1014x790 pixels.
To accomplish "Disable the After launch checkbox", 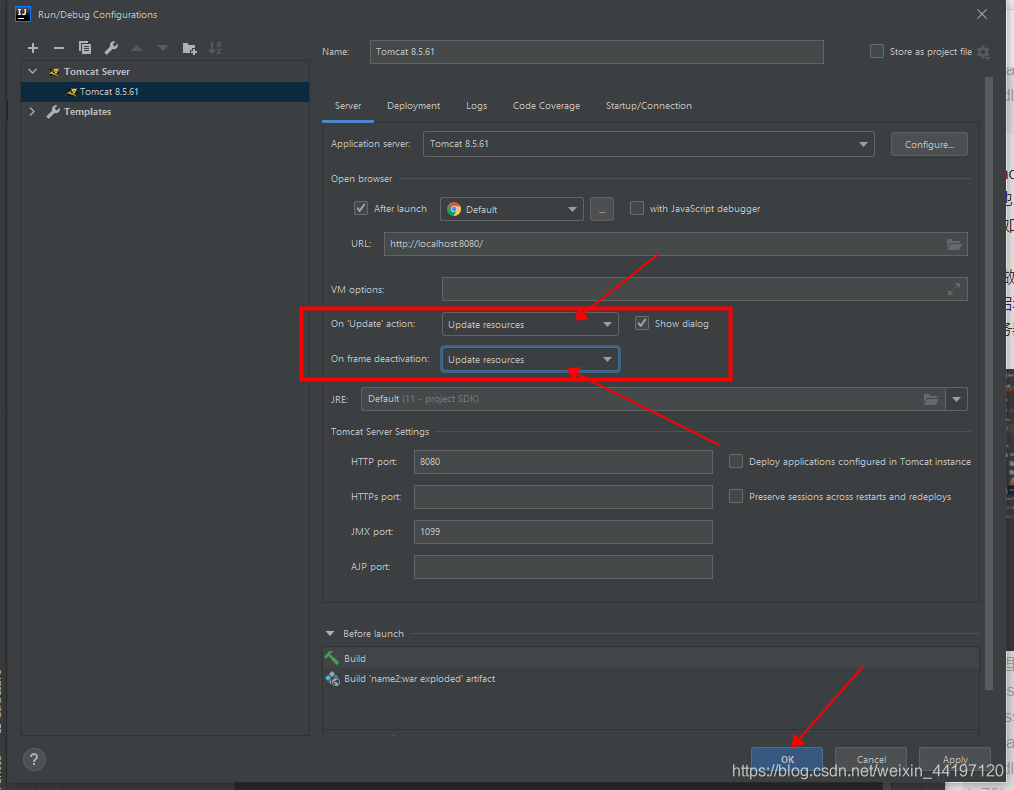I will (x=361, y=209).
